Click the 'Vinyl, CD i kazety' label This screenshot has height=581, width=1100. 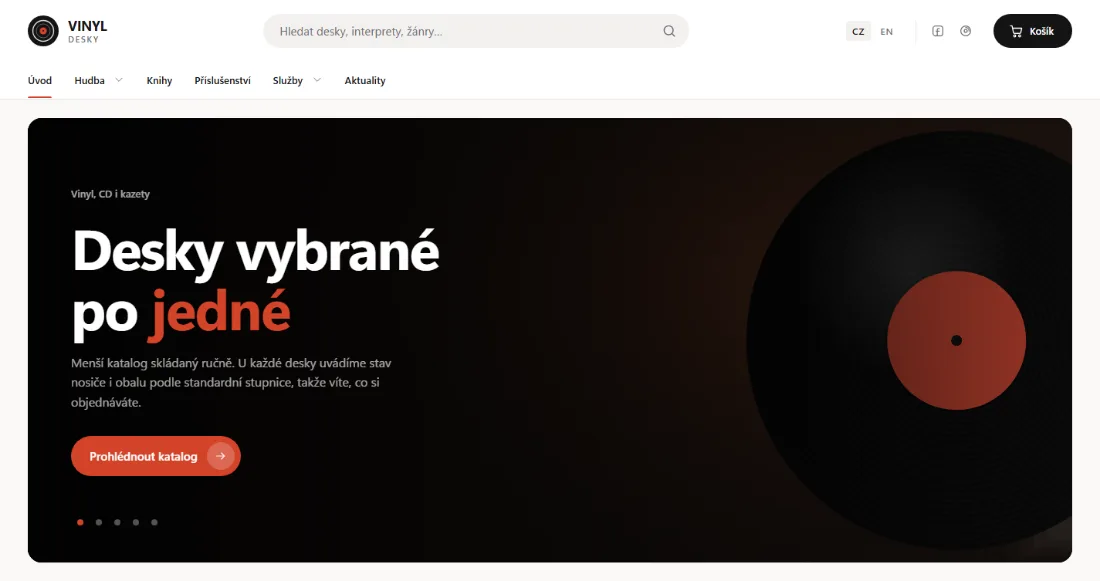pyautogui.click(x=110, y=194)
